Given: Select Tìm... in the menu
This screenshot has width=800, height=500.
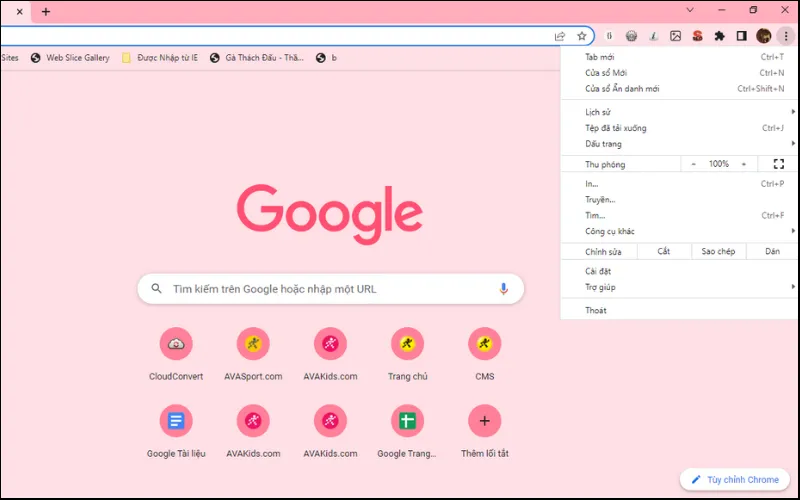Looking at the screenshot, I should pyautogui.click(x=679, y=215).
